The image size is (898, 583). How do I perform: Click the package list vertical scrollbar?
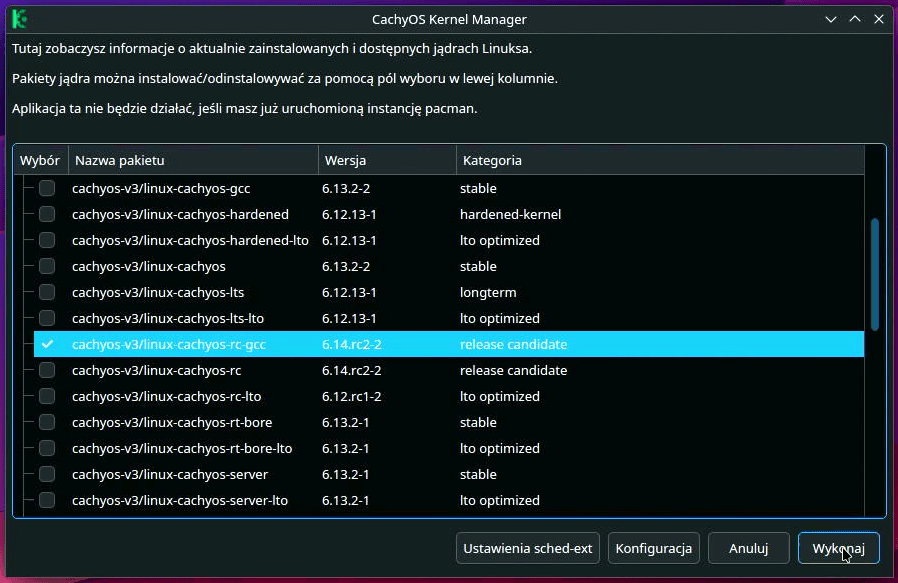[x=875, y=274]
